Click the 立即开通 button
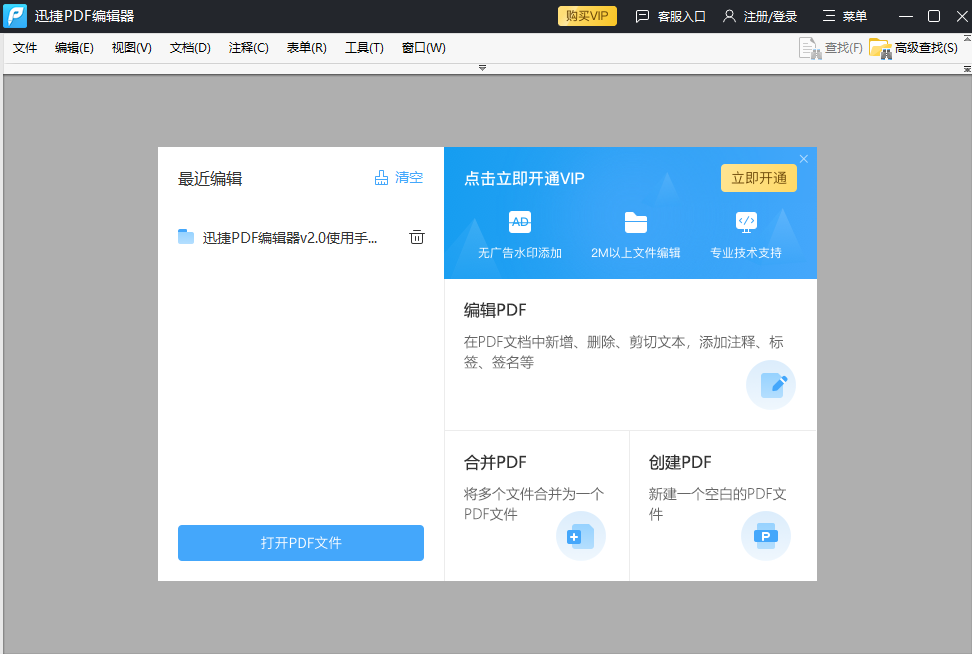The width and height of the screenshot is (972, 654). click(759, 179)
